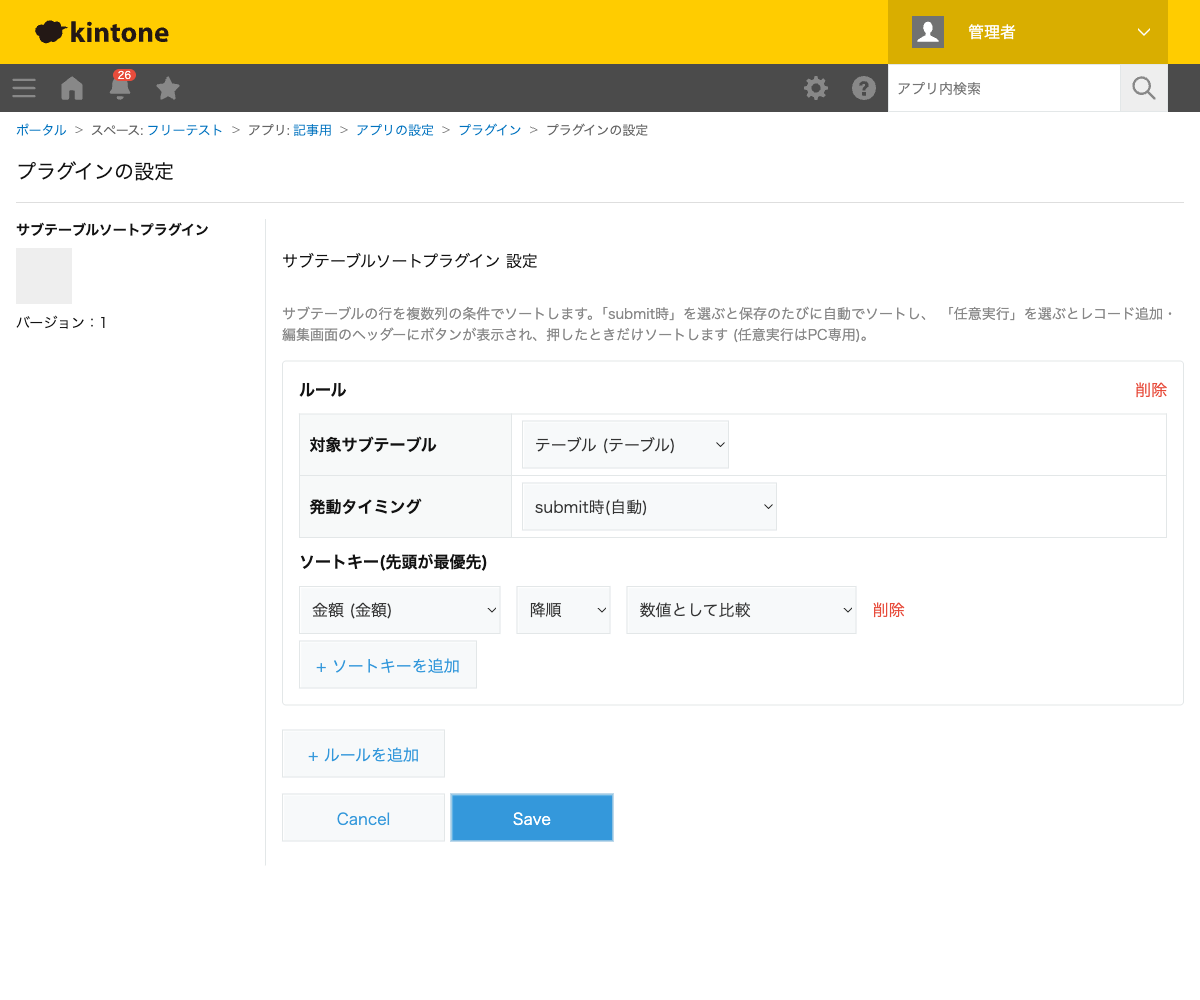The width and height of the screenshot is (1200, 1000).
Task: Open notifications bell with 26 badge
Action: (x=120, y=86)
